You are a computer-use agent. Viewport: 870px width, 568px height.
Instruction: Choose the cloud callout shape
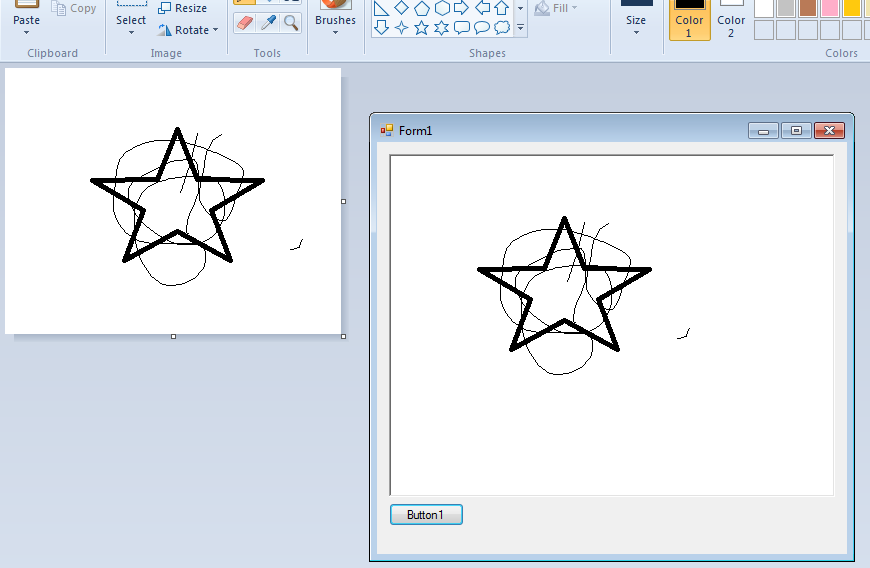pos(502,27)
